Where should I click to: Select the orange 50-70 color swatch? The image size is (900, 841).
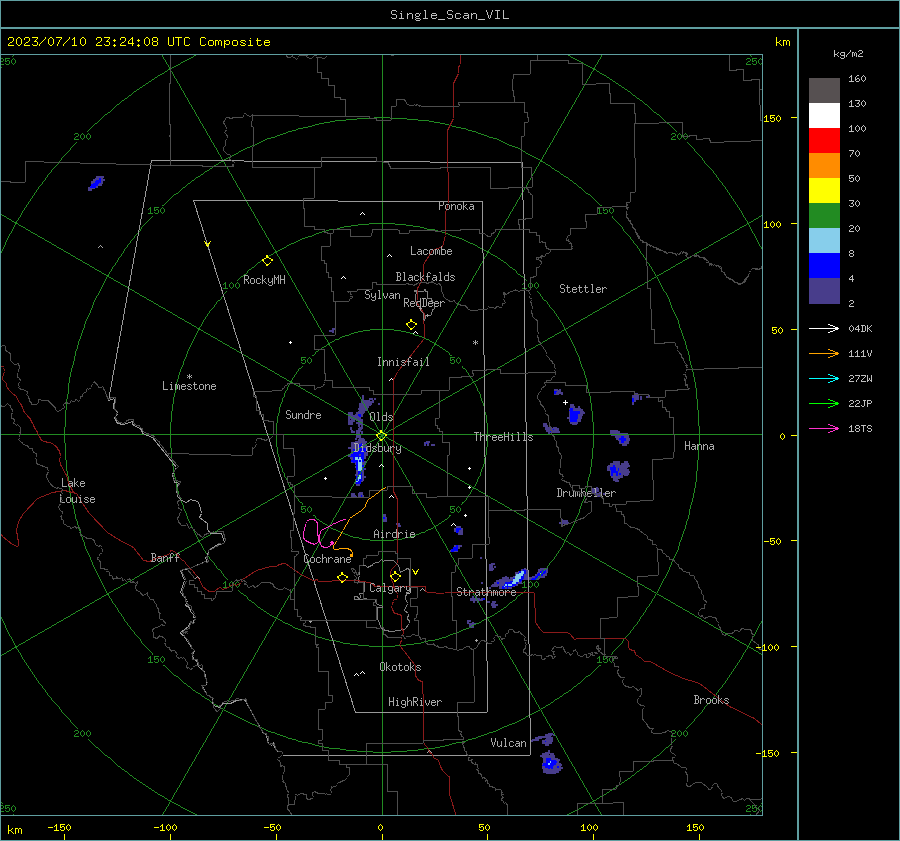pos(824,166)
